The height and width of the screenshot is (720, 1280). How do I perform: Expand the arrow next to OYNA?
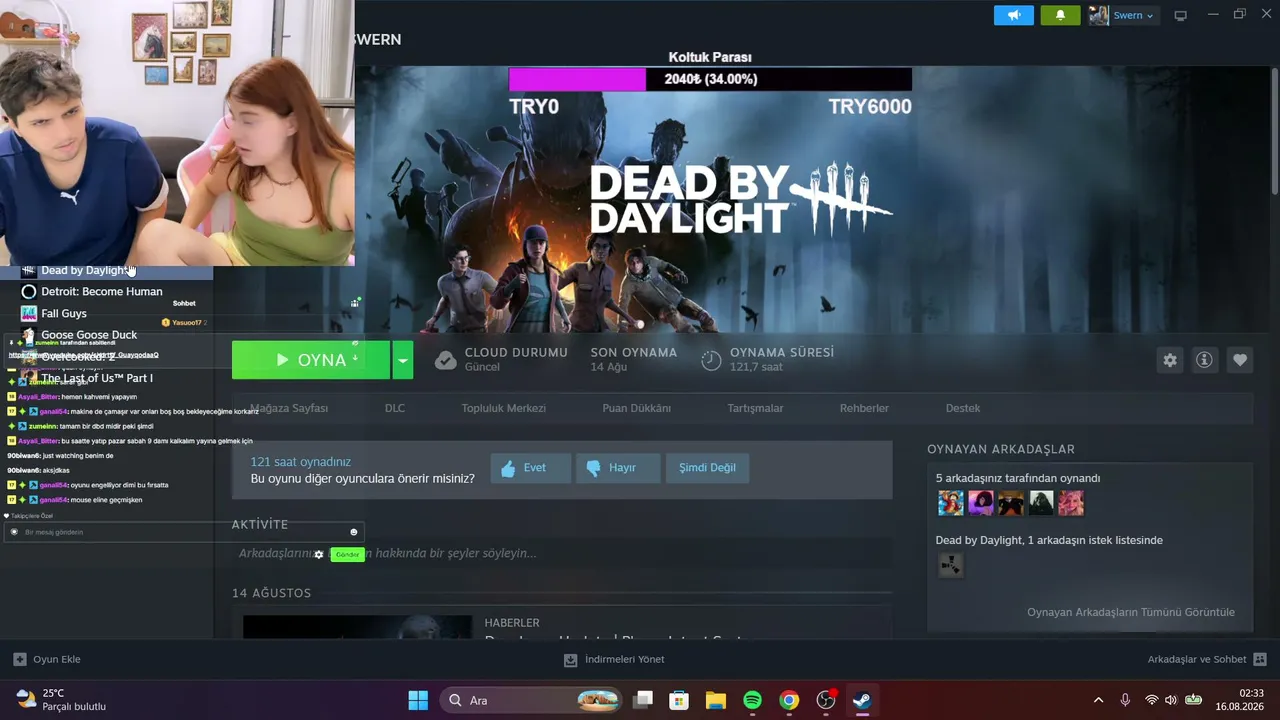tap(402, 360)
